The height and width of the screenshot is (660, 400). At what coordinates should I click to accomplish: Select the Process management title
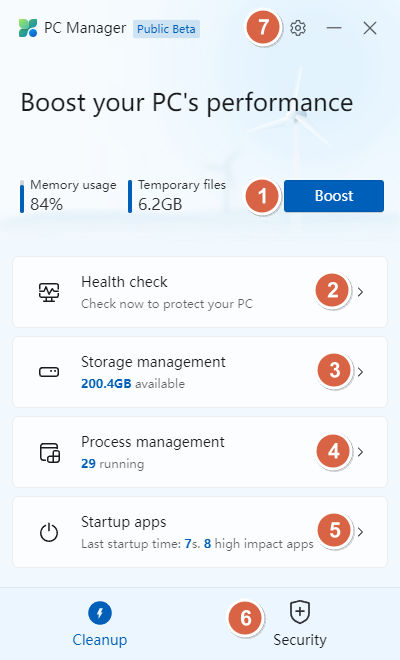[x=153, y=442]
